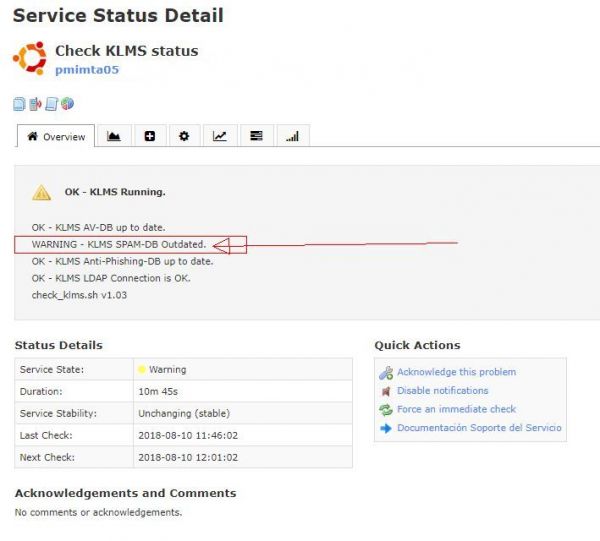Open Documentación Soporte del Servicio link

click(479, 428)
